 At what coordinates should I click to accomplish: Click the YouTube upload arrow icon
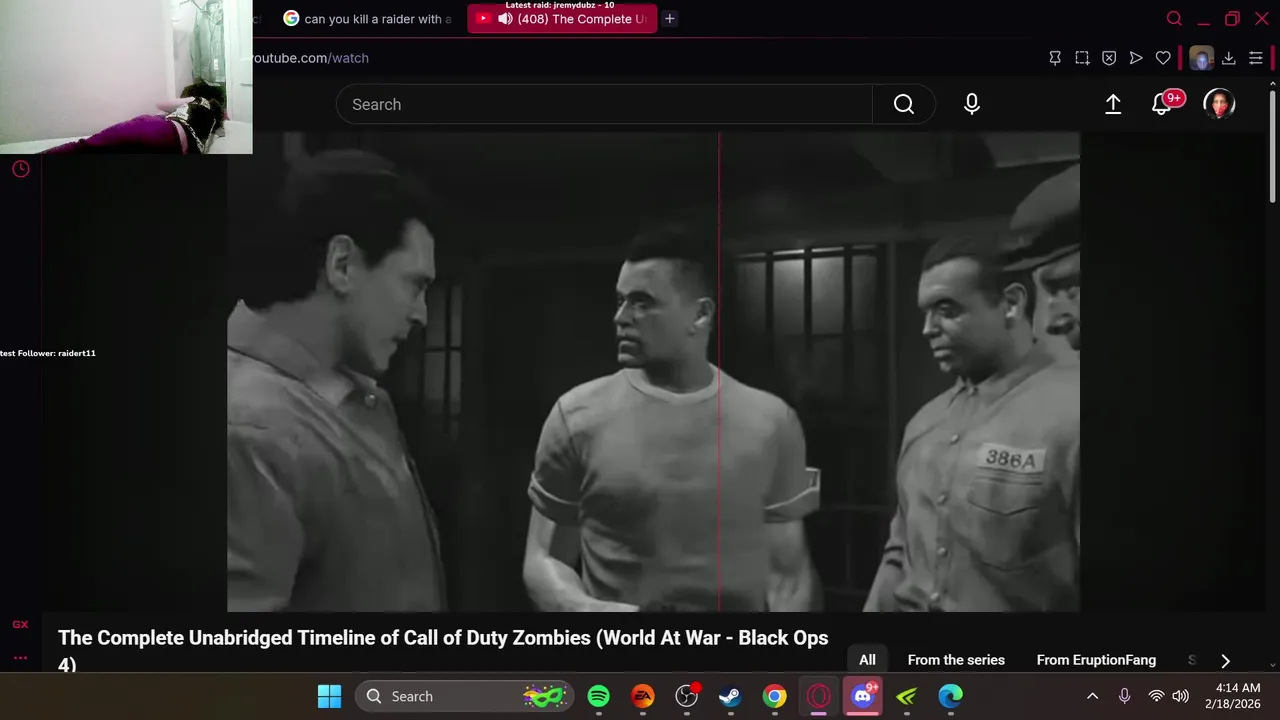click(1113, 104)
